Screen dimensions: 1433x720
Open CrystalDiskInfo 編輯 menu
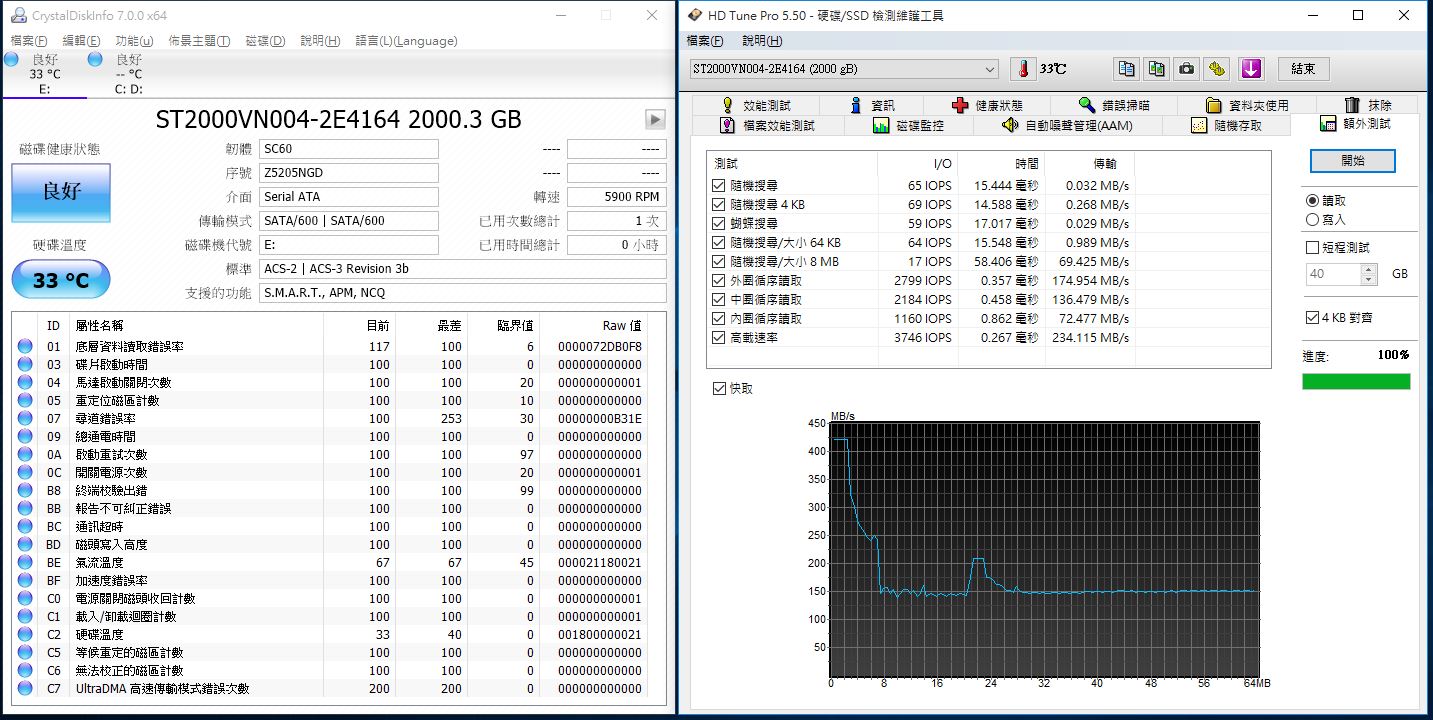coord(81,41)
